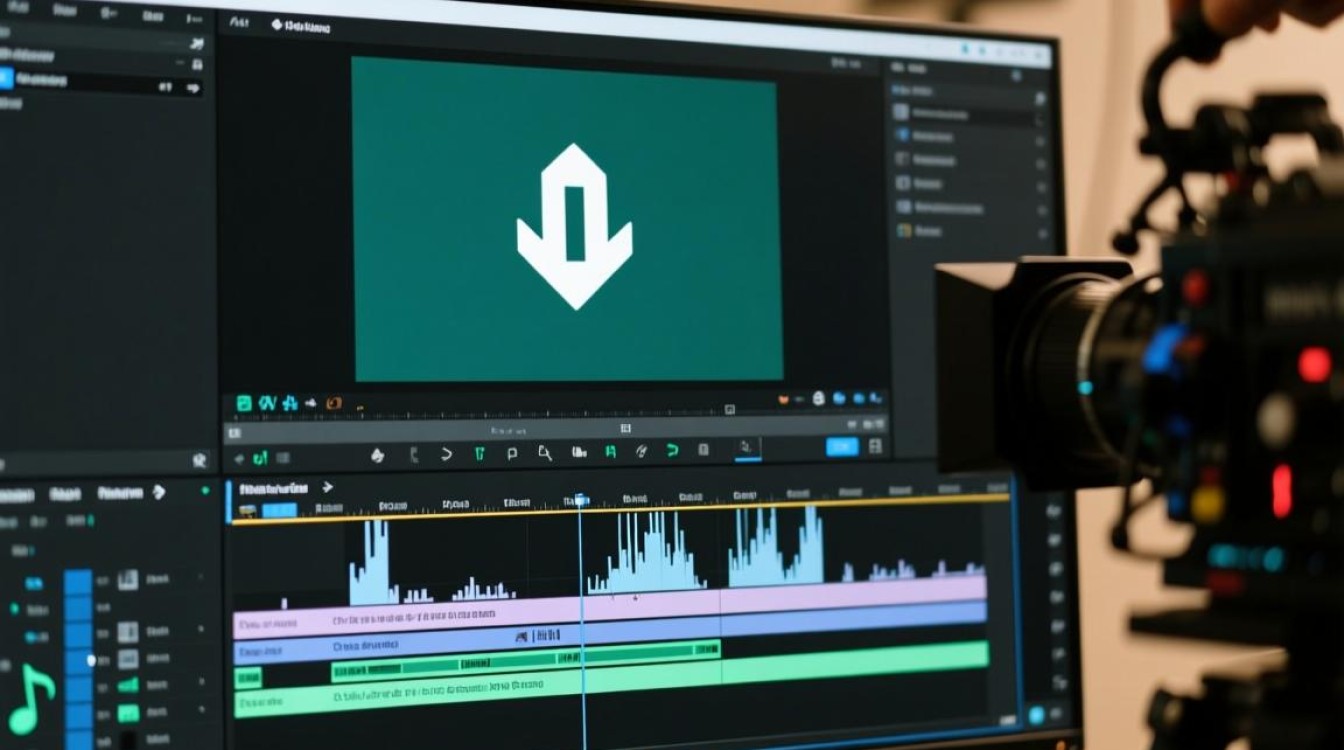Screen dimensions: 1344x750
Task: Click the green bars icon in mixer list
Action: click(128, 685)
